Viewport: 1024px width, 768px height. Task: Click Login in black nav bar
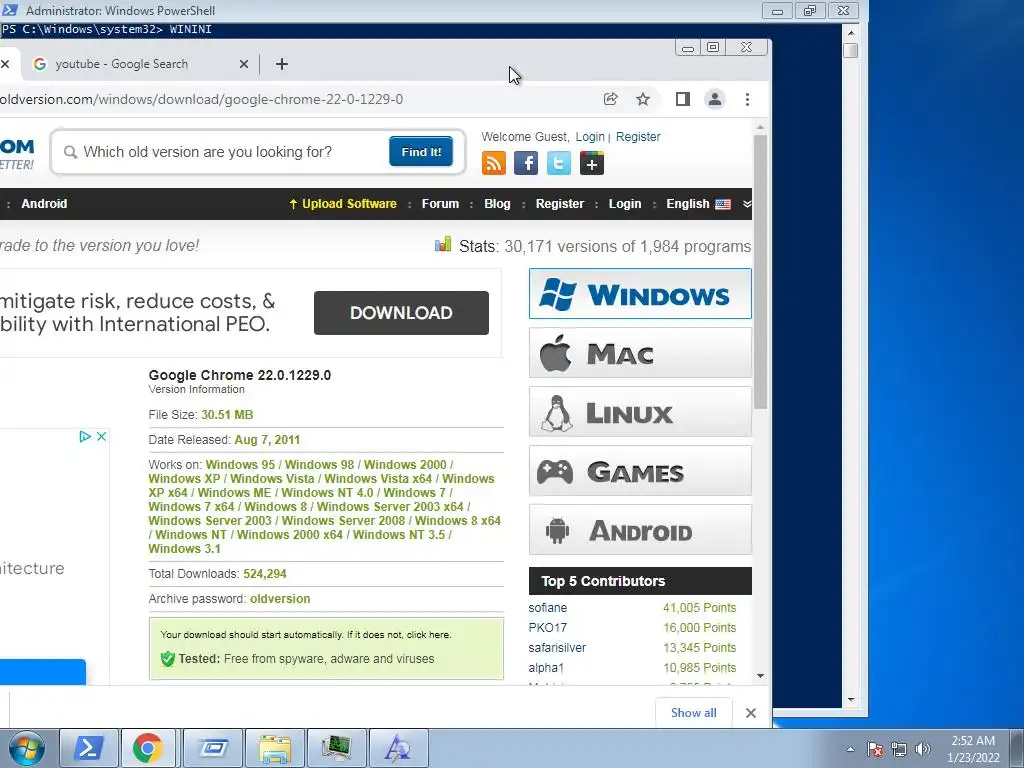(x=625, y=204)
